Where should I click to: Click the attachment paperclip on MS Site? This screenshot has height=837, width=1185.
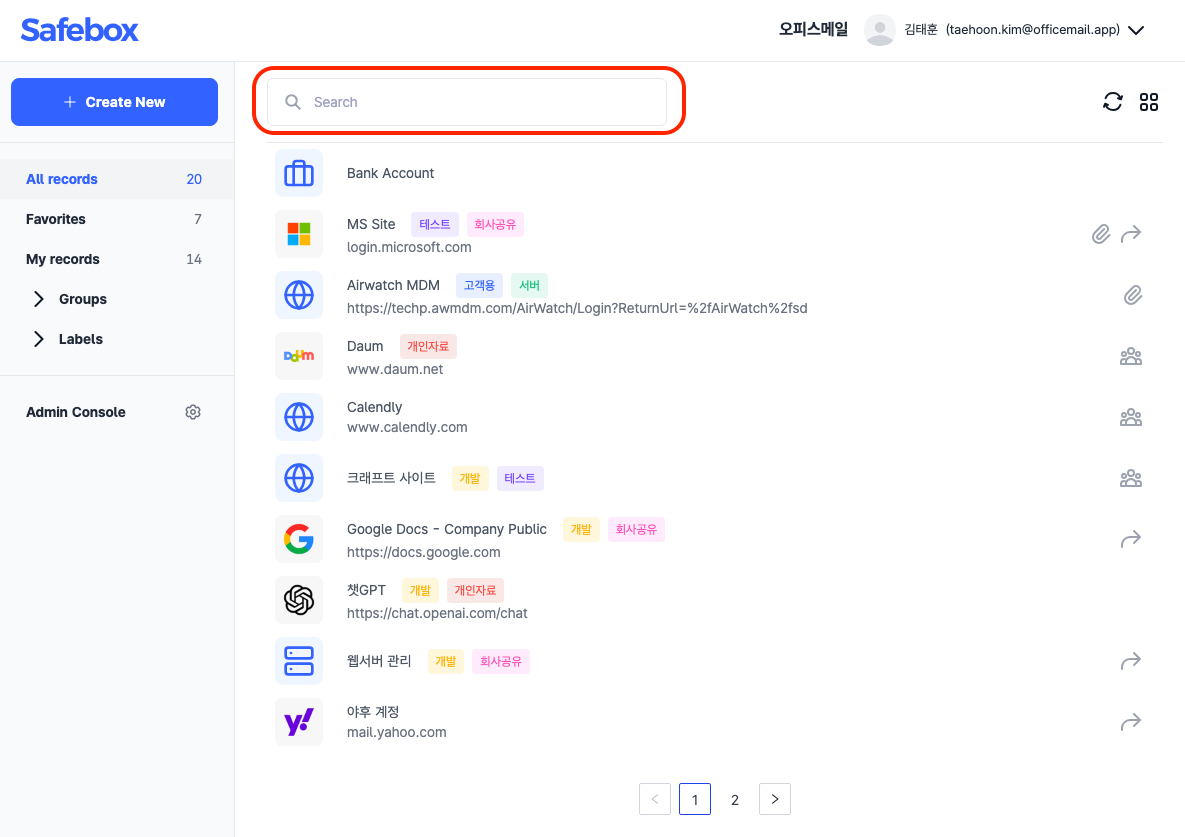(x=1100, y=234)
